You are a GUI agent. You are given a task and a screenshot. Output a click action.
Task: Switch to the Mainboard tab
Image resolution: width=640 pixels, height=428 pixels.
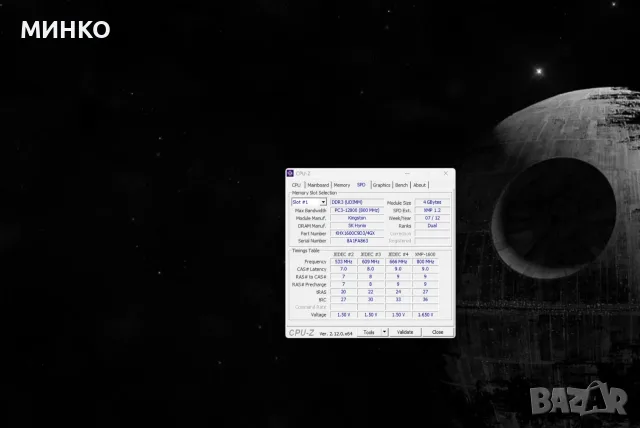(x=318, y=185)
